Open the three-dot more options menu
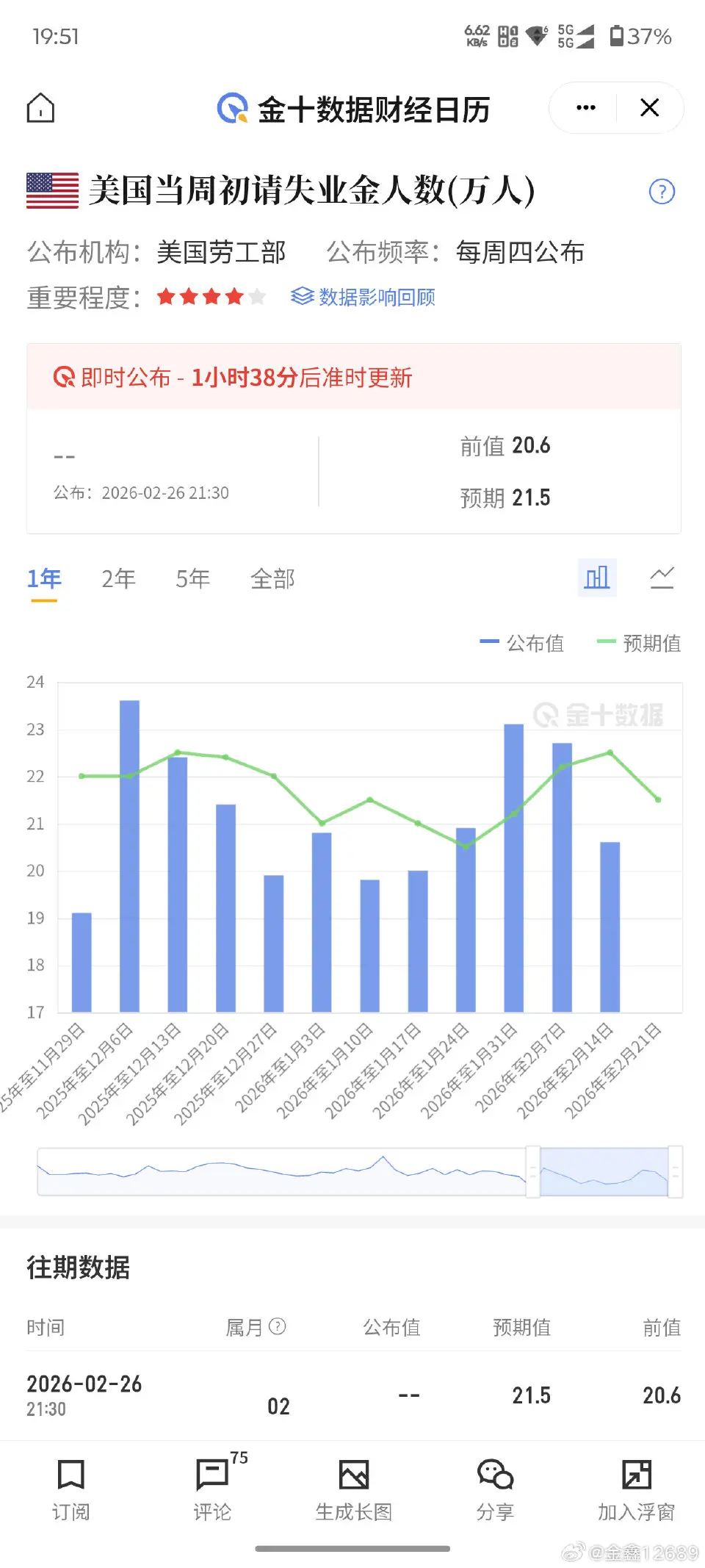705x1568 pixels. [x=585, y=108]
